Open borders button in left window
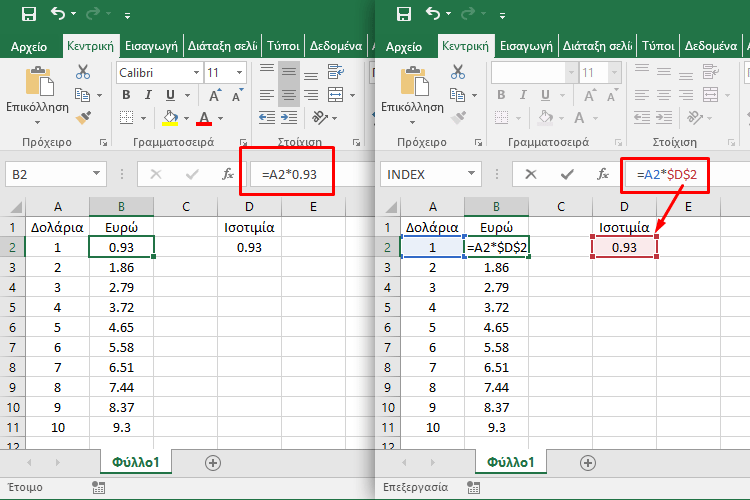Screen dimensions: 750x500 point(126,118)
